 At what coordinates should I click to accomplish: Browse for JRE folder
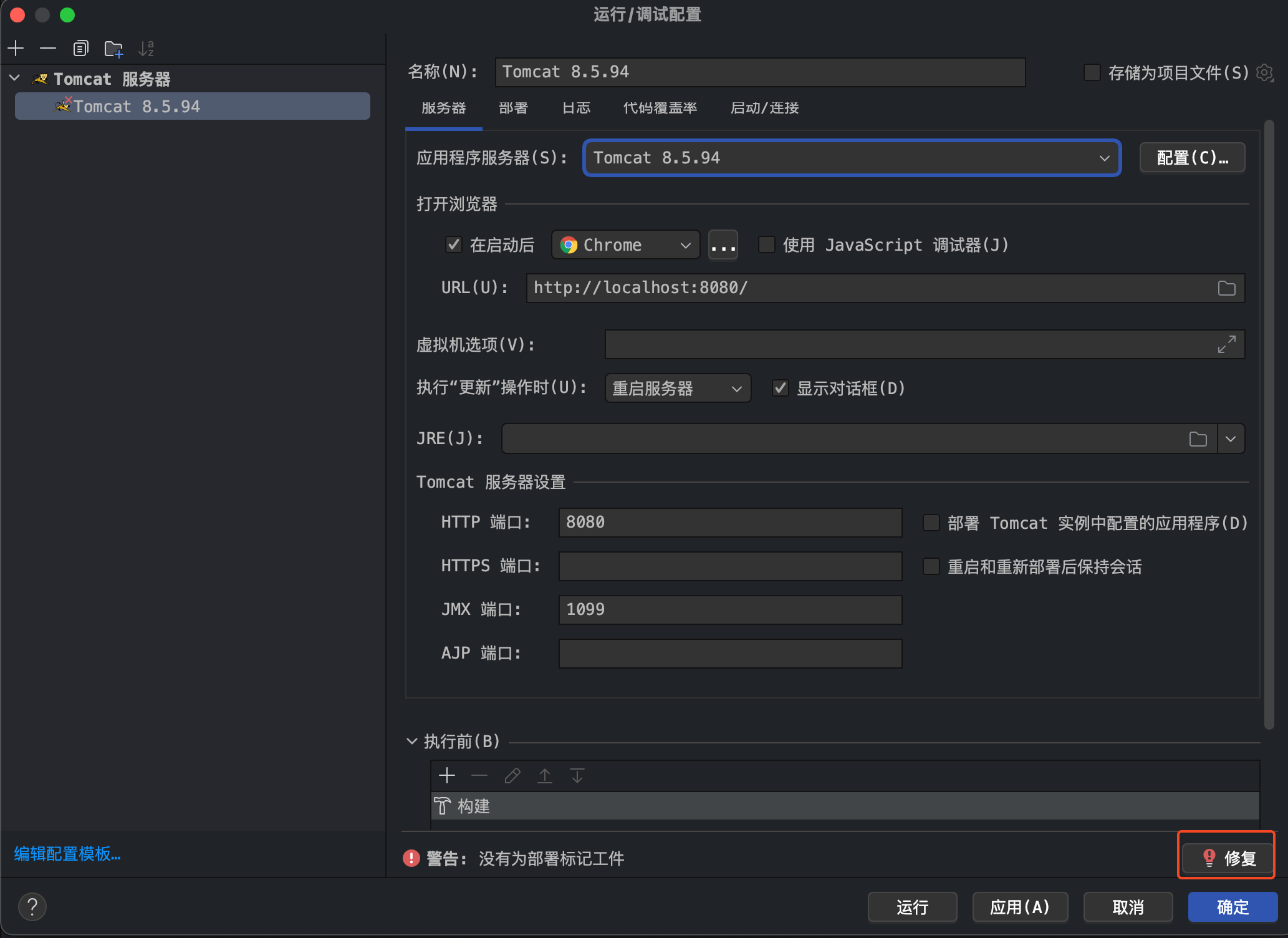click(1198, 438)
